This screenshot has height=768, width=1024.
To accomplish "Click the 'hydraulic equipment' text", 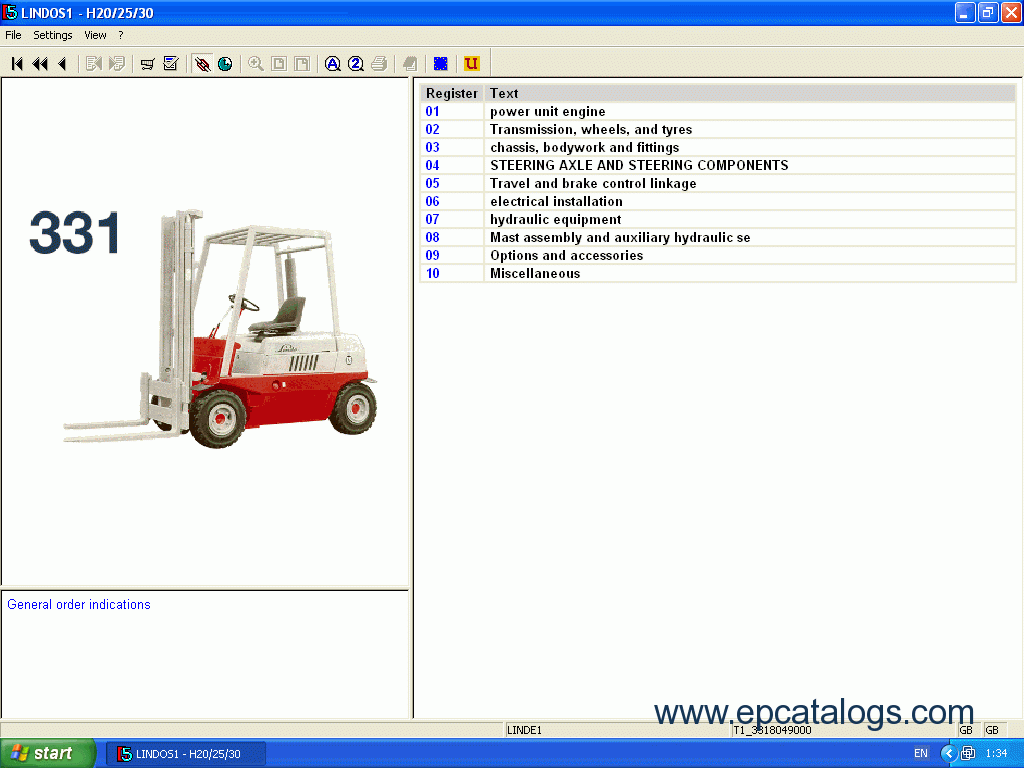I will click(556, 219).
